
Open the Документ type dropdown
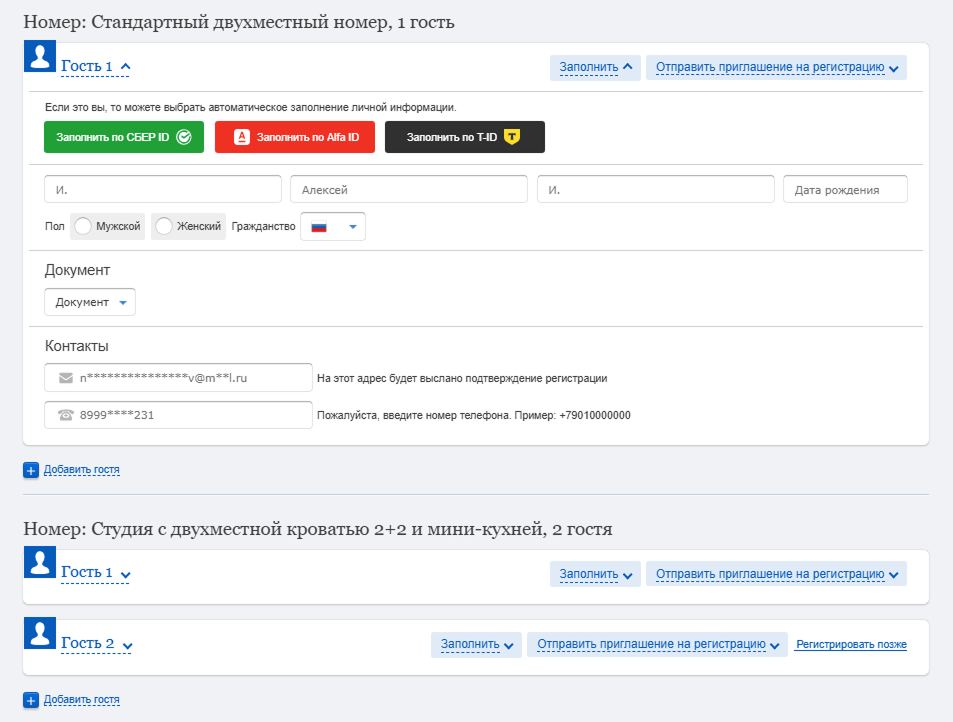coord(90,302)
